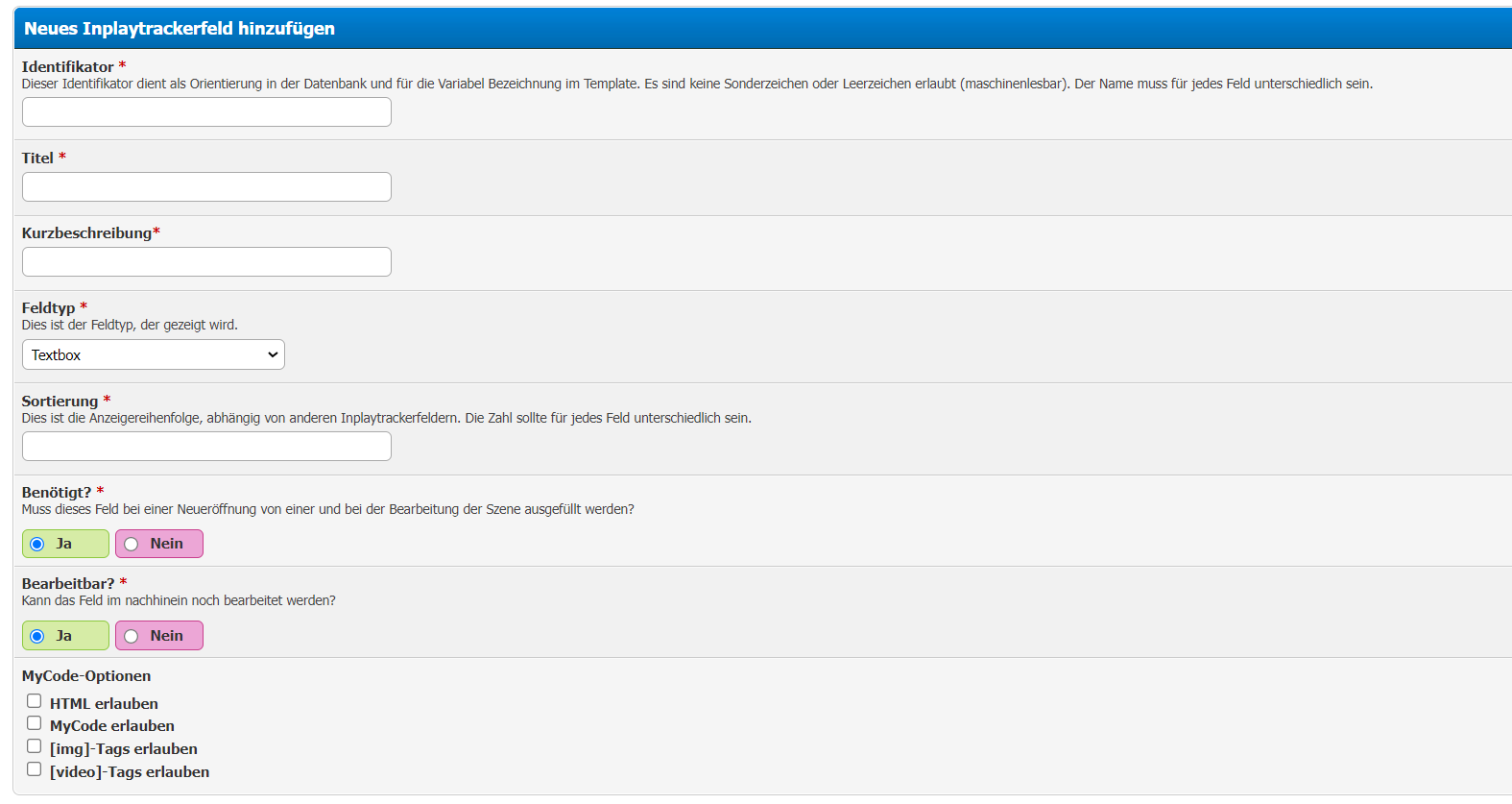Screen dimensions: 1512x804
Task: Click the header Neues Inplaytrackerfeld hinzufügen
Action: pyautogui.click(x=180, y=28)
